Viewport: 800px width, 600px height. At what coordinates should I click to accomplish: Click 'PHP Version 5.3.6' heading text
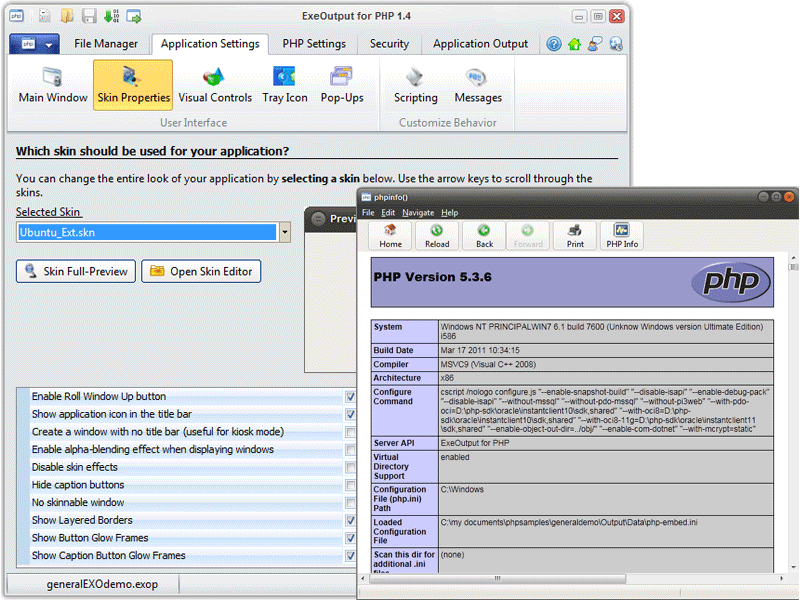(432, 277)
